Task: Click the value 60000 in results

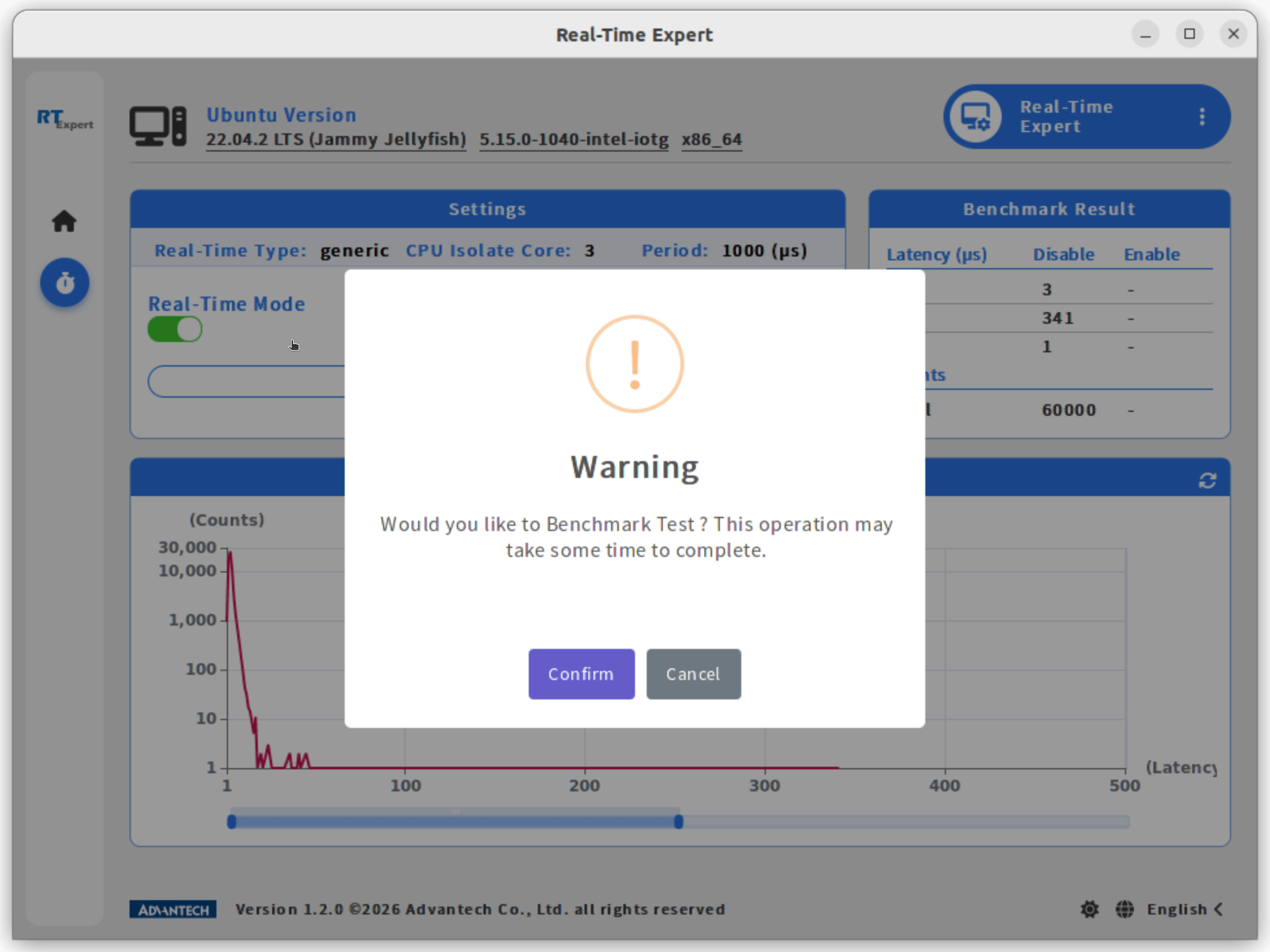Action: pos(1068,410)
